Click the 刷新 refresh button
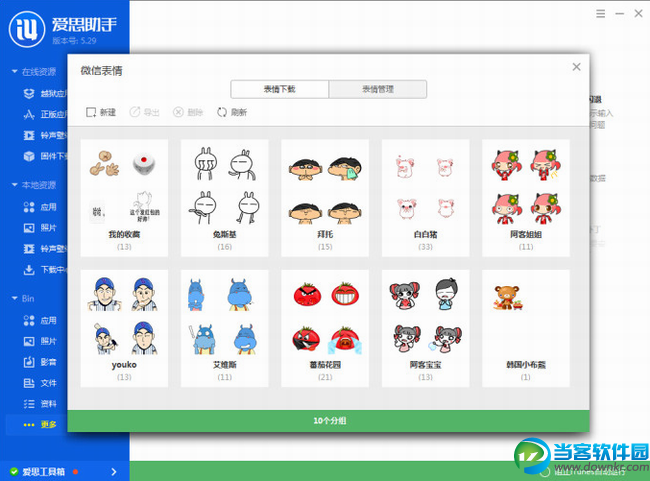 click(232, 112)
